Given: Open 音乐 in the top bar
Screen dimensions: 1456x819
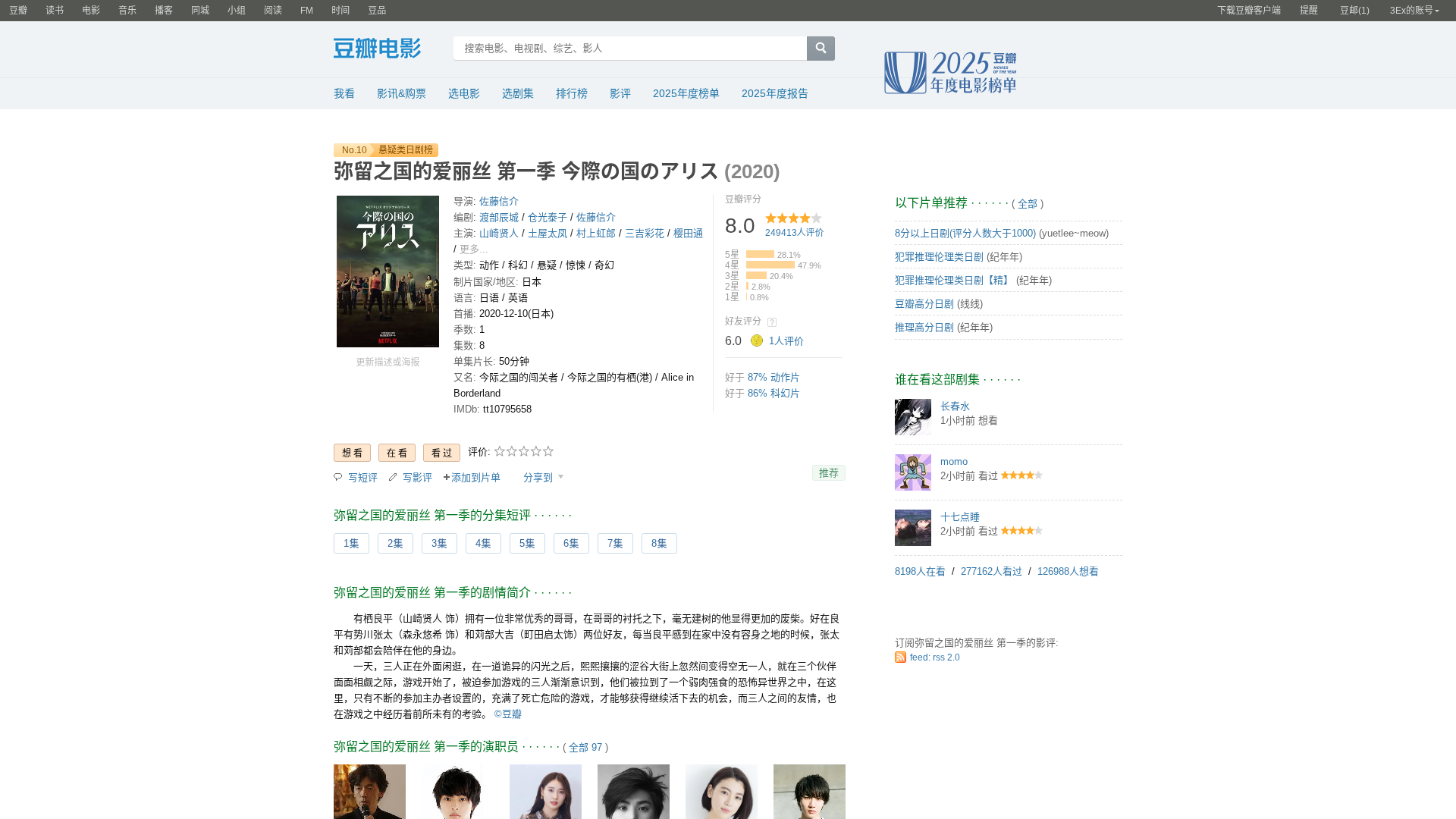Looking at the screenshot, I should pyautogui.click(x=127, y=11).
